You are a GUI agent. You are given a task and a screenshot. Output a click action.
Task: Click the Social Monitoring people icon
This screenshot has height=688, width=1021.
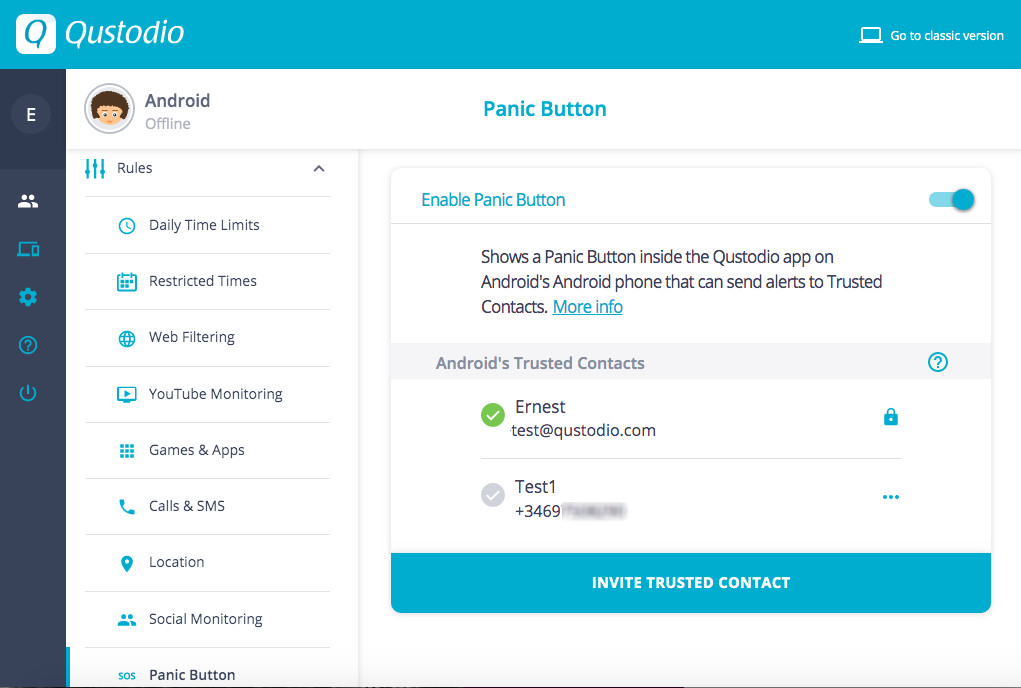(127, 620)
